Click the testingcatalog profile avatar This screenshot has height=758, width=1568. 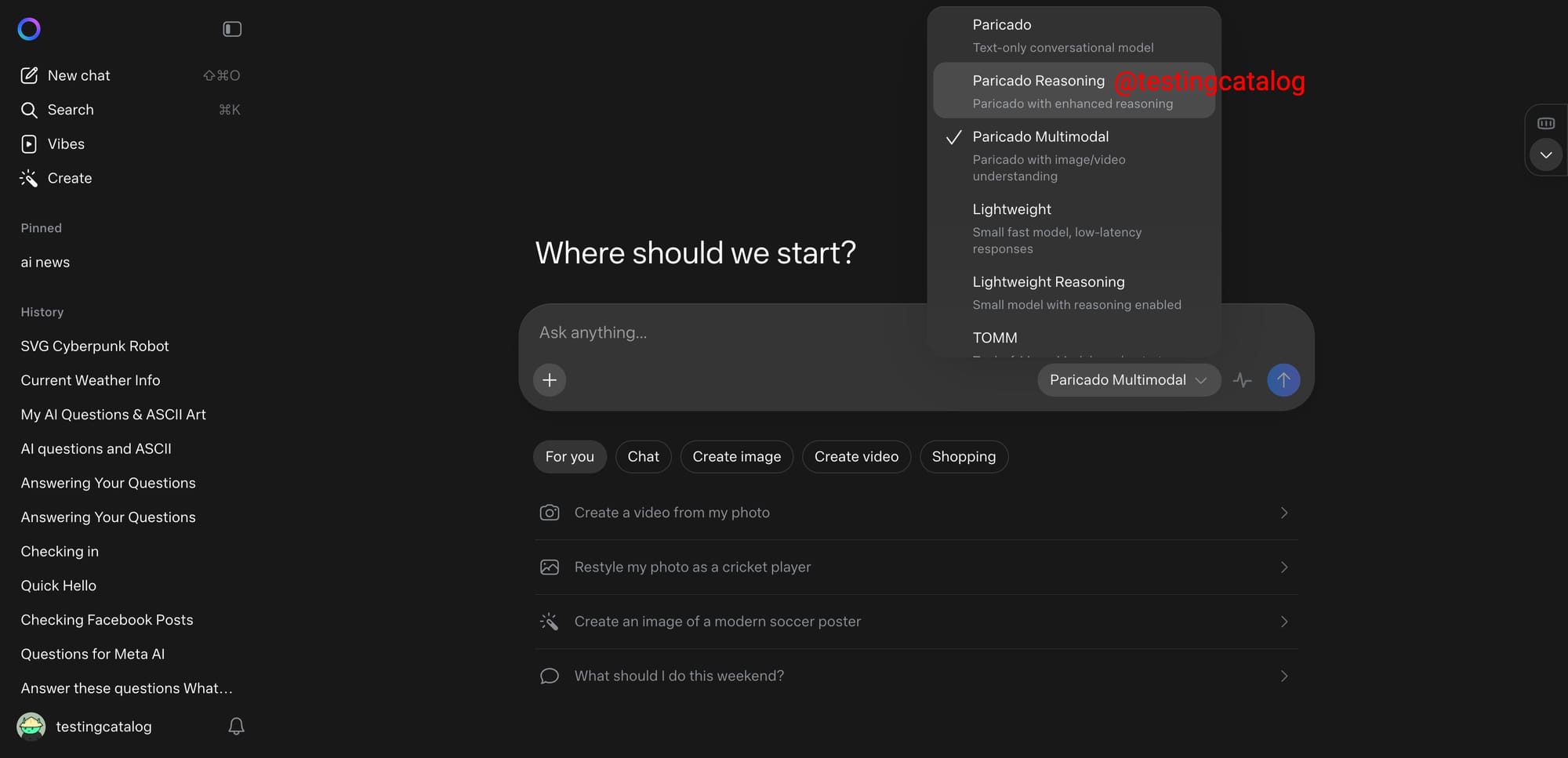pos(31,727)
